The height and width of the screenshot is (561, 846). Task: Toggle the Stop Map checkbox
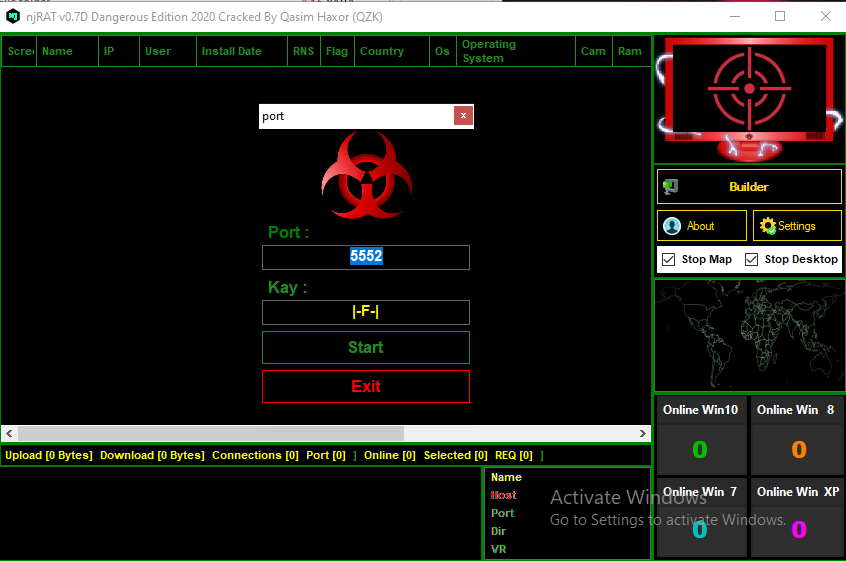pos(669,260)
